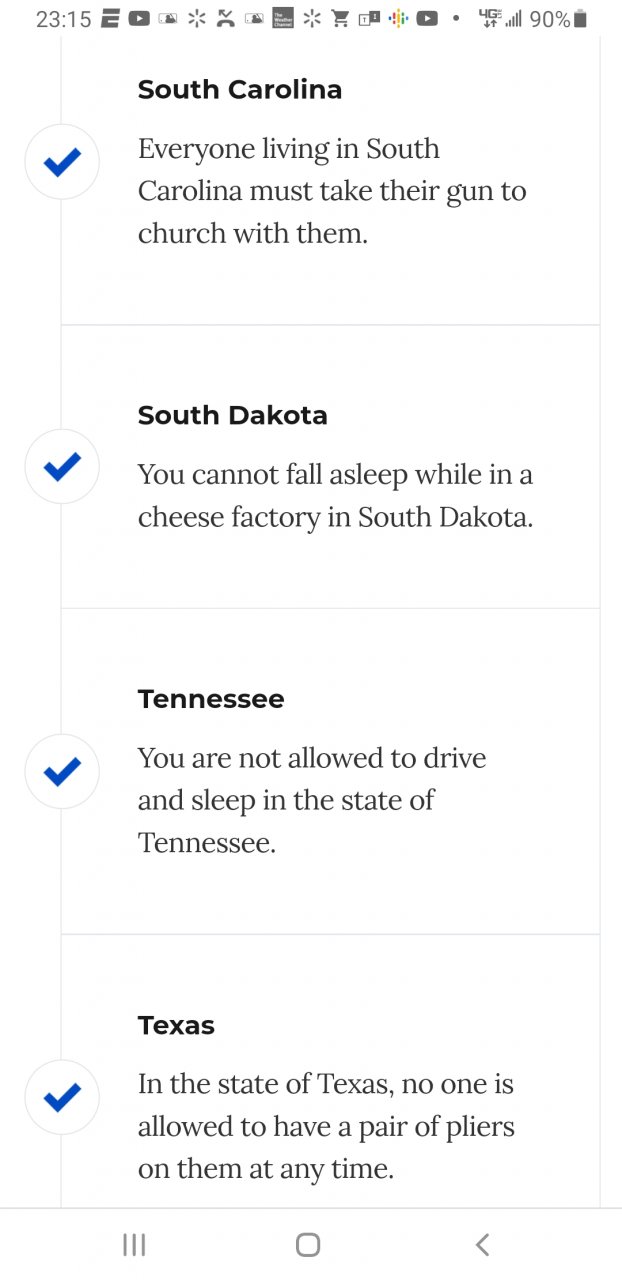Select the Texas heading
The width and height of the screenshot is (622, 1280).
[x=176, y=1025]
